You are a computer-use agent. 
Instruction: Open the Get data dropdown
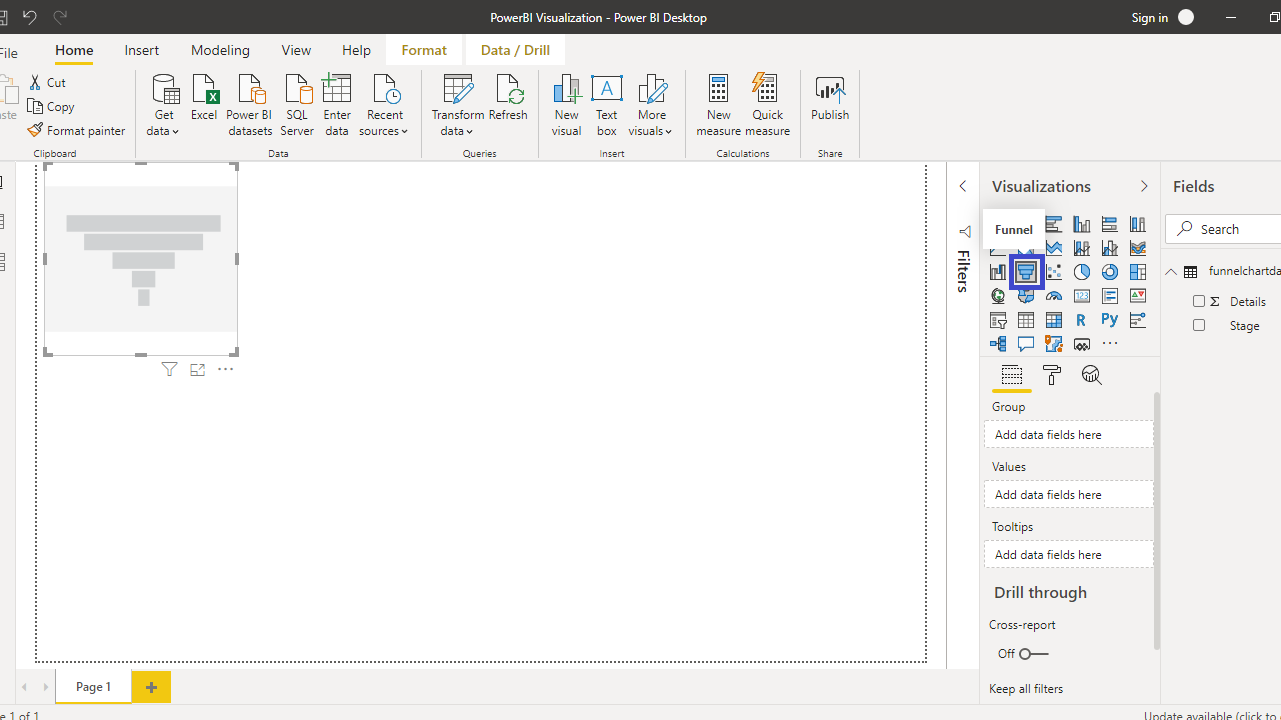click(x=165, y=105)
